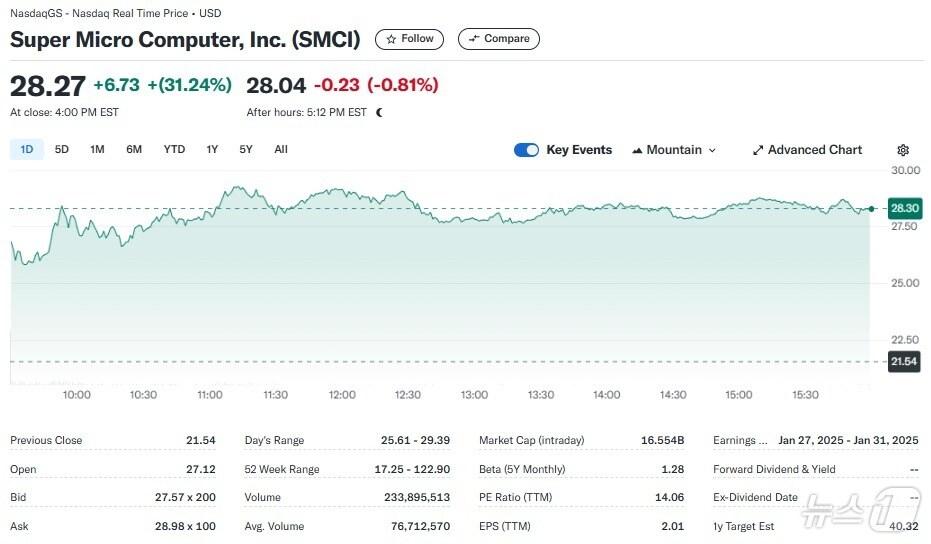The height and width of the screenshot is (544, 931).
Task: Toggle the Key Events switch
Action: tap(526, 150)
